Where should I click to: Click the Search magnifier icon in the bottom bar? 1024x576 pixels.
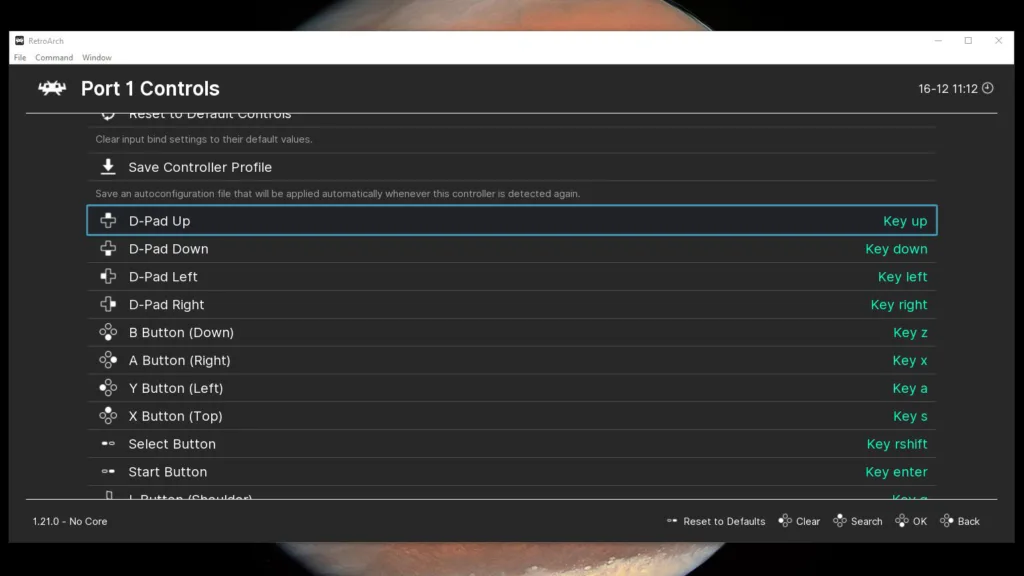[838, 521]
